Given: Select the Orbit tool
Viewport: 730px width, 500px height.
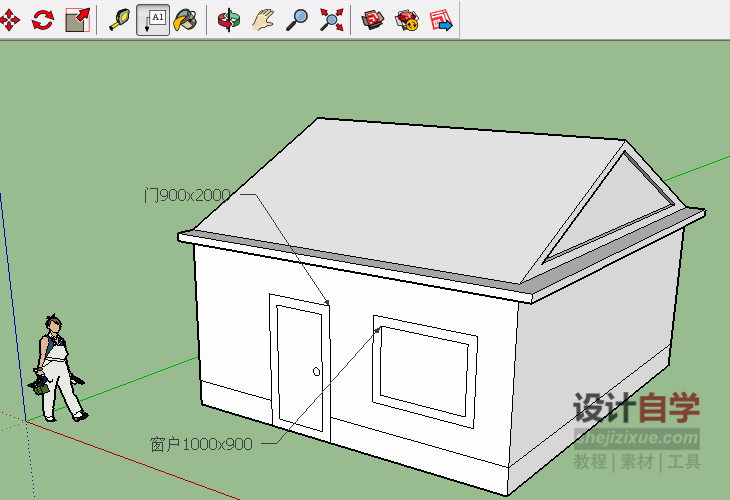Looking at the screenshot, I should click(229, 20).
